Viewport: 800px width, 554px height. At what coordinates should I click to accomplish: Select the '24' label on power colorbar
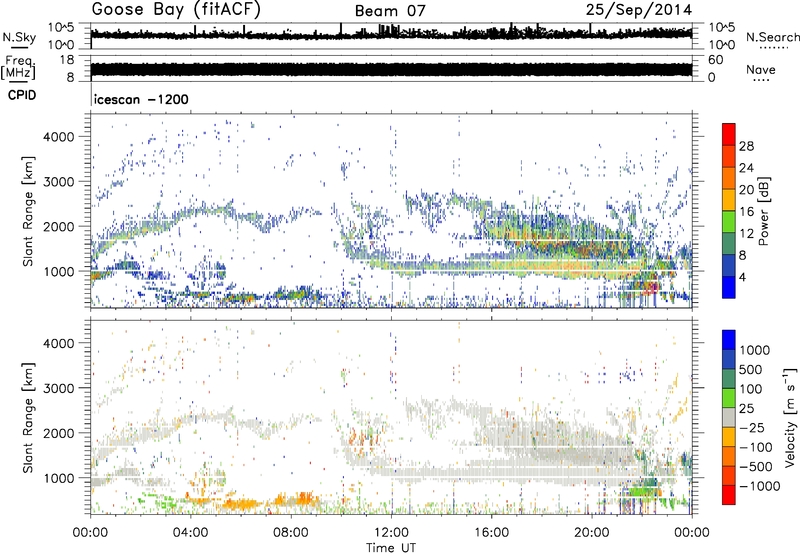(746, 168)
